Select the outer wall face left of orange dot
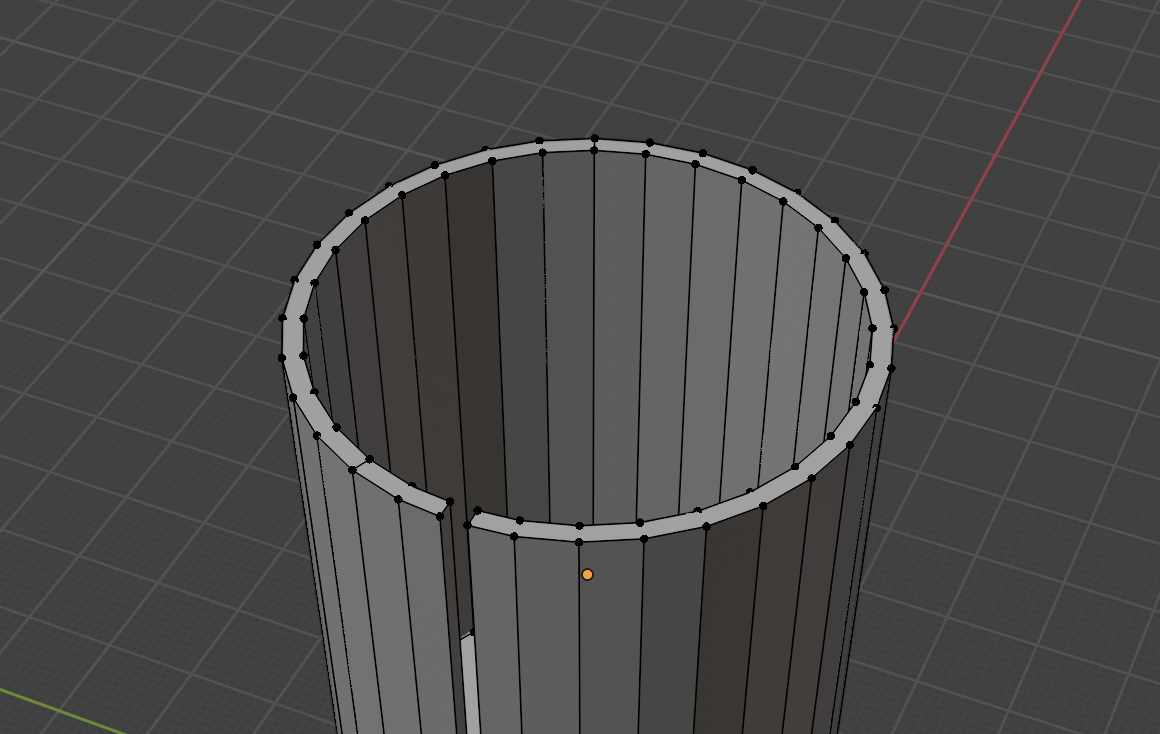This screenshot has height=734, width=1160. click(x=549, y=636)
